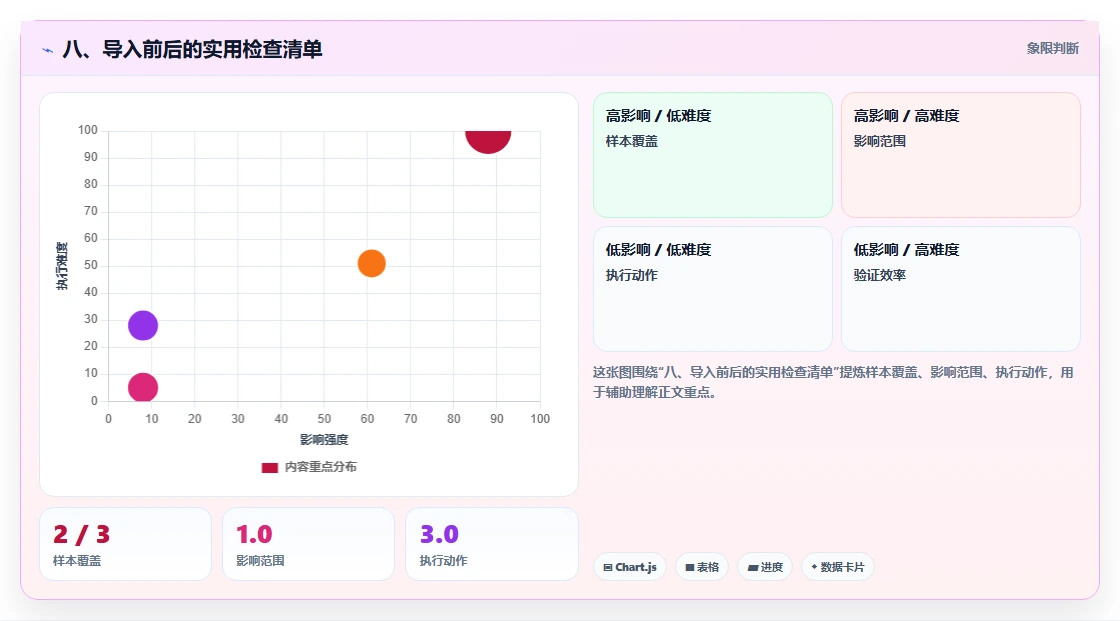The height and width of the screenshot is (621, 1120).
Task: Select the 低影响 / 低难度 quadrant card
Action: pos(713,289)
